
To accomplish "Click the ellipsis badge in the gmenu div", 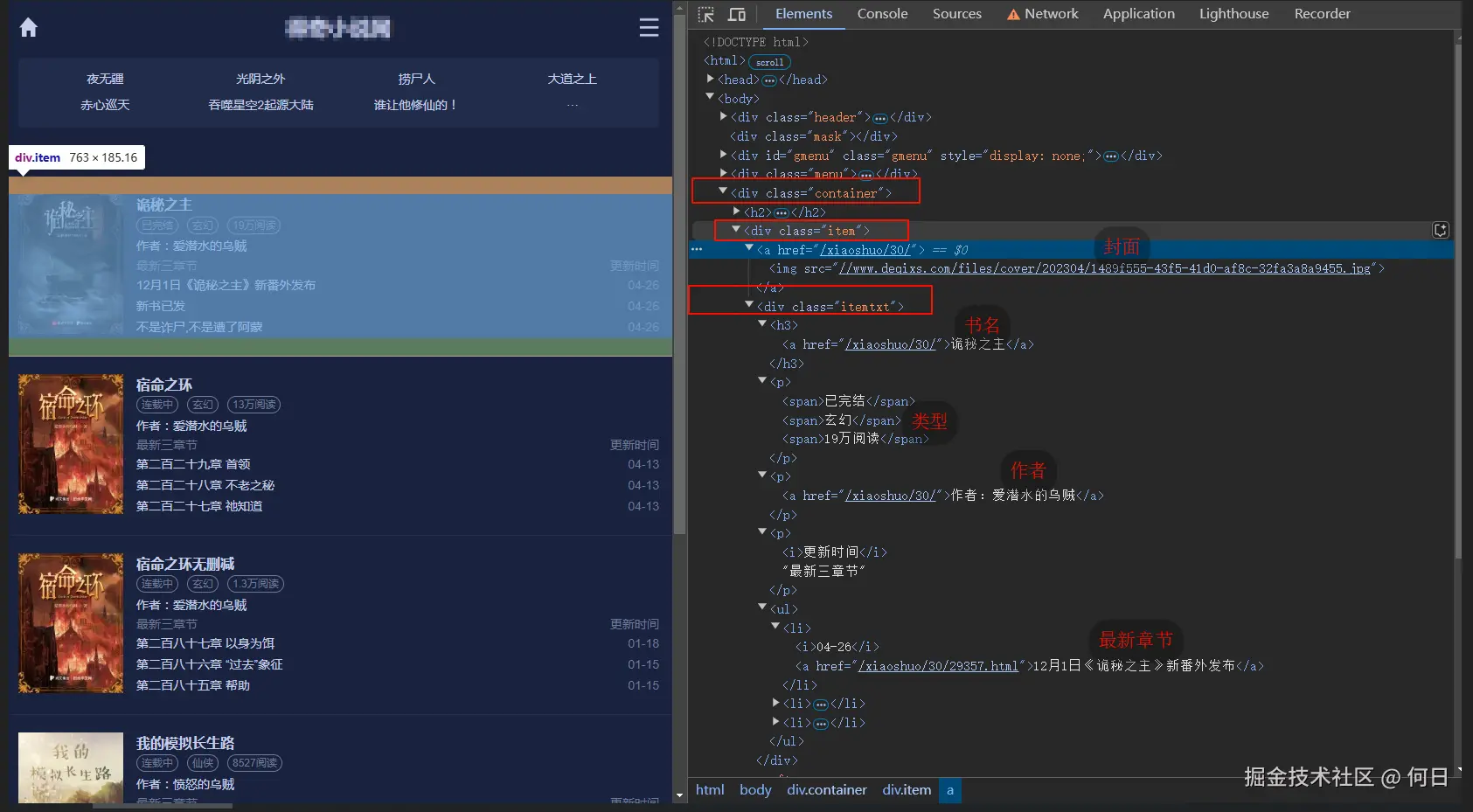I will click(x=1111, y=156).
